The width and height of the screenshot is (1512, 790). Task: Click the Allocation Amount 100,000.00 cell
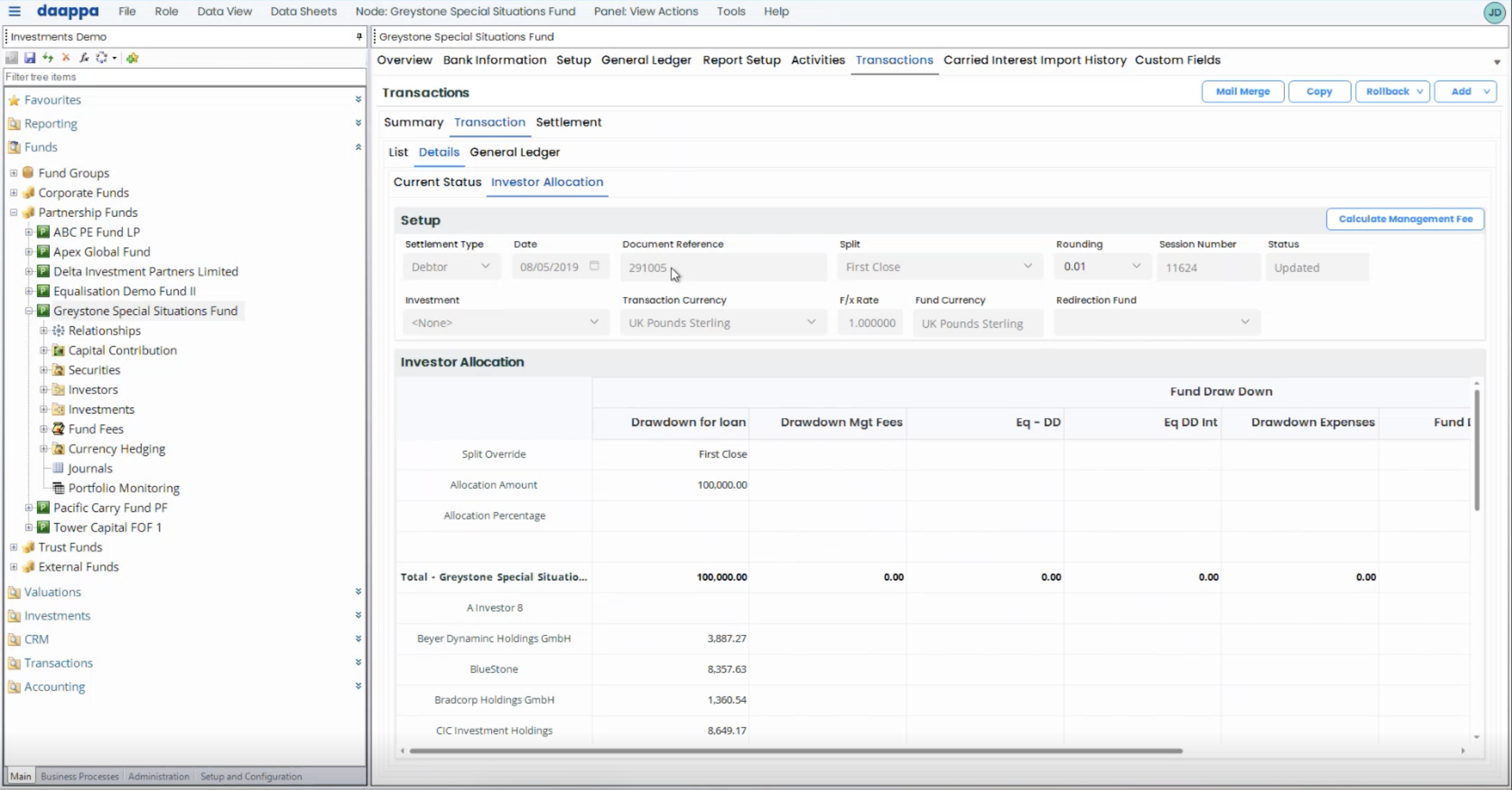point(671,485)
